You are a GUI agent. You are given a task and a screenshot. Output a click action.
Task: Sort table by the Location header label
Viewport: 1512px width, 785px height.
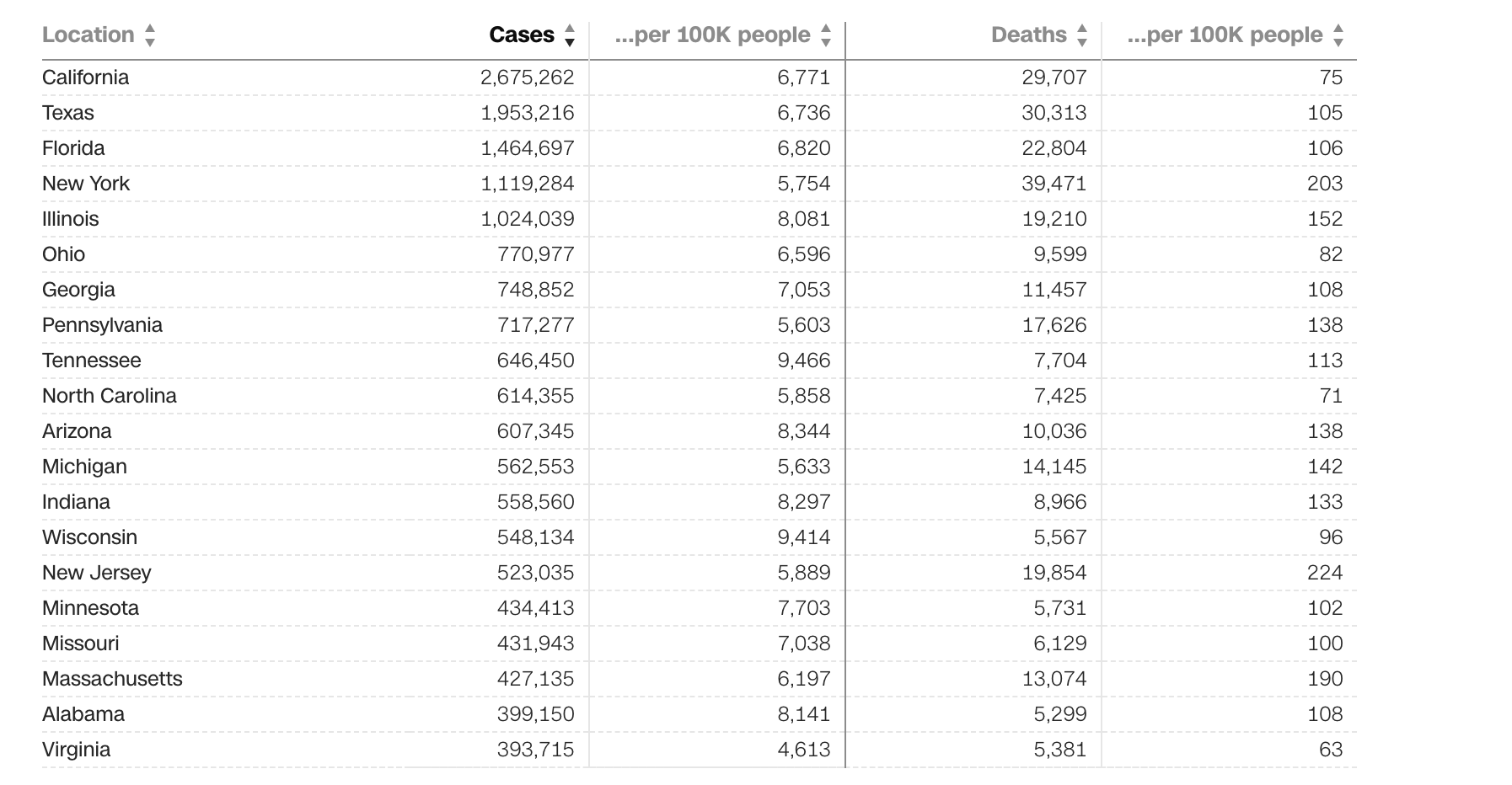pyautogui.click(x=88, y=35)
